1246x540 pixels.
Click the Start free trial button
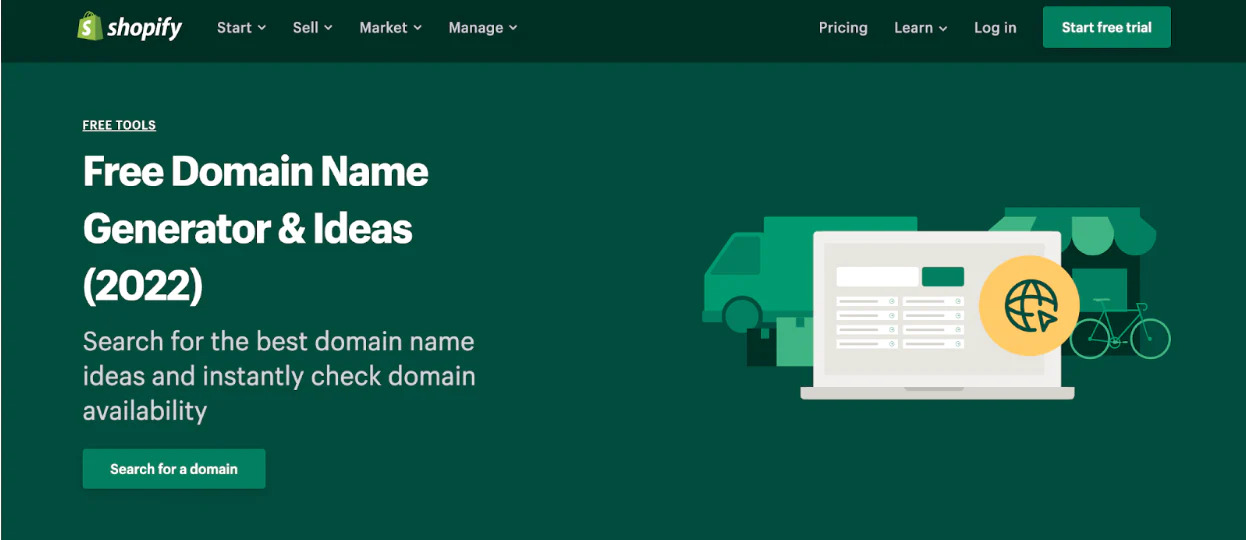click(x=1106, y=27)
